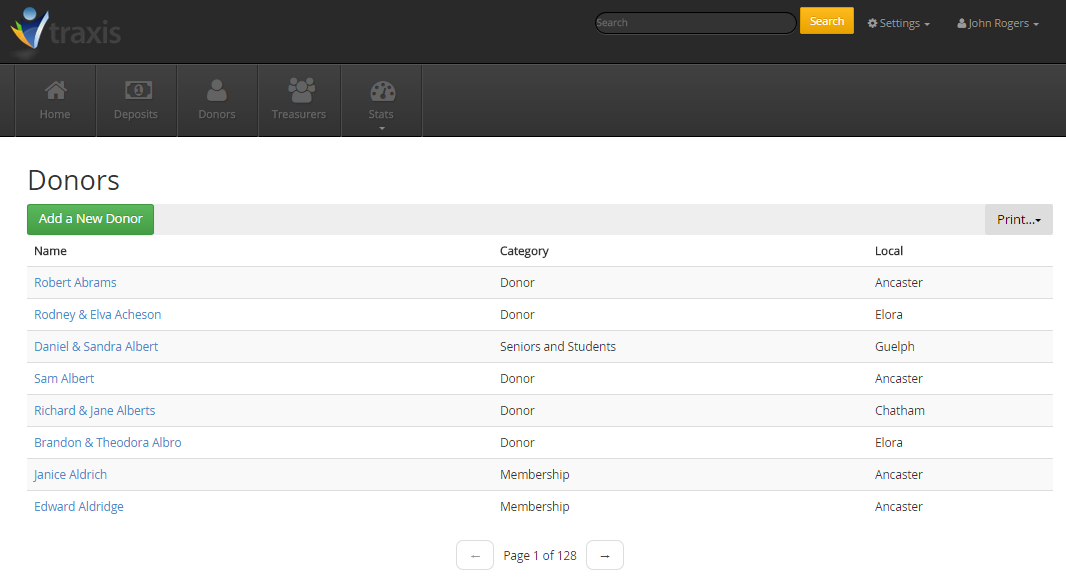Open the John Rogers account dropdown
This screenshot has height=578, width=1066.
[998, 23]
